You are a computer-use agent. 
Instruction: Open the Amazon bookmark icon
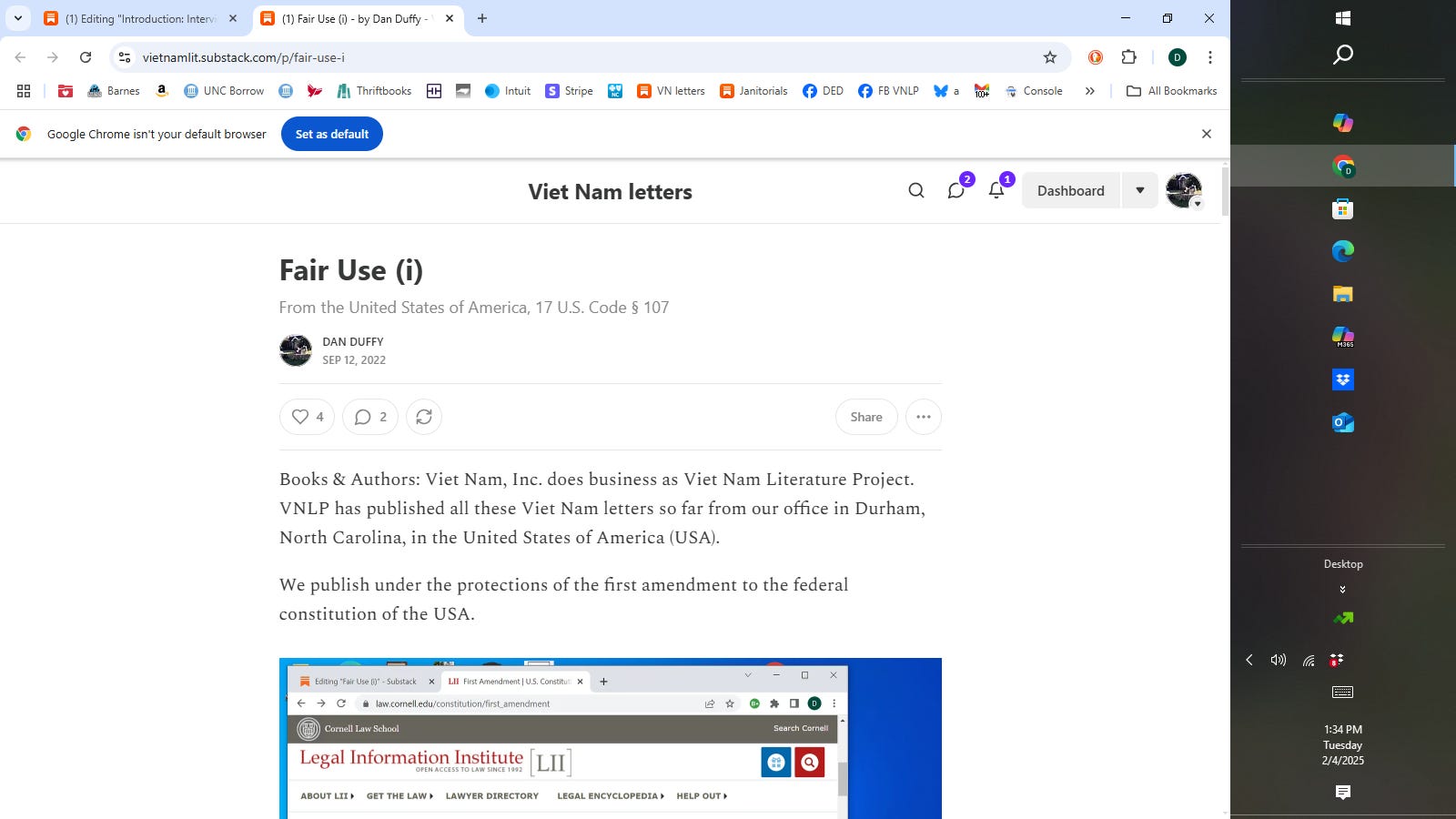161,91
